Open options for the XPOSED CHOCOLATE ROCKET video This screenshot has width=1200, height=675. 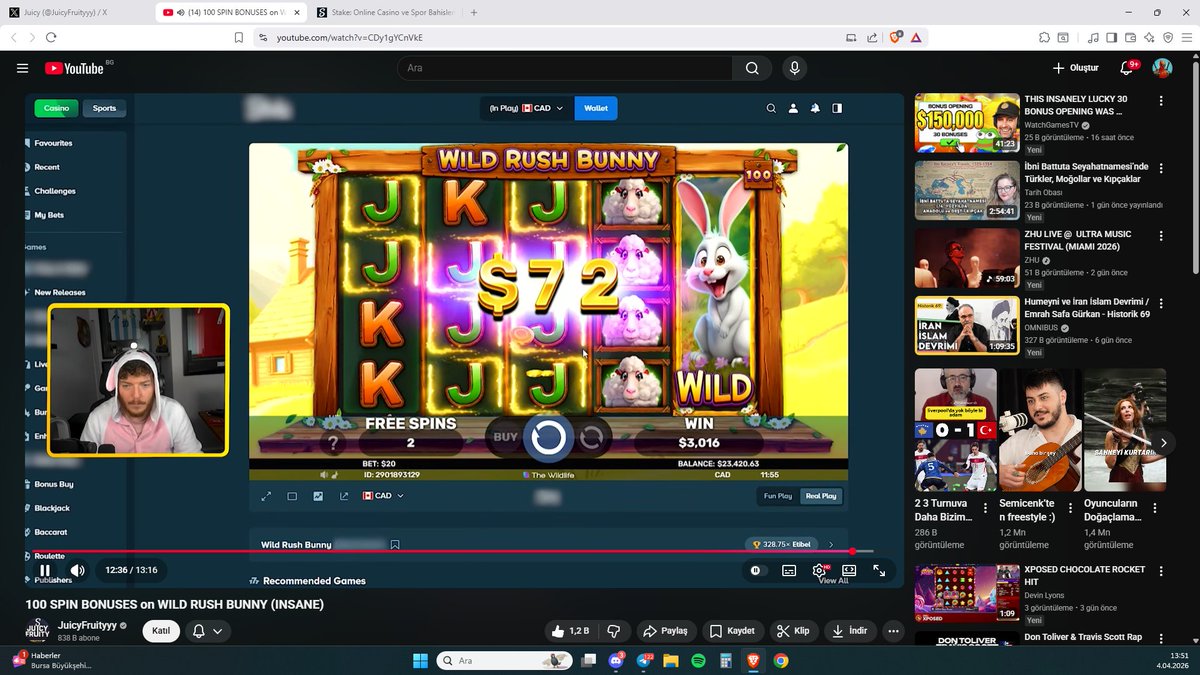[1161, 572]
